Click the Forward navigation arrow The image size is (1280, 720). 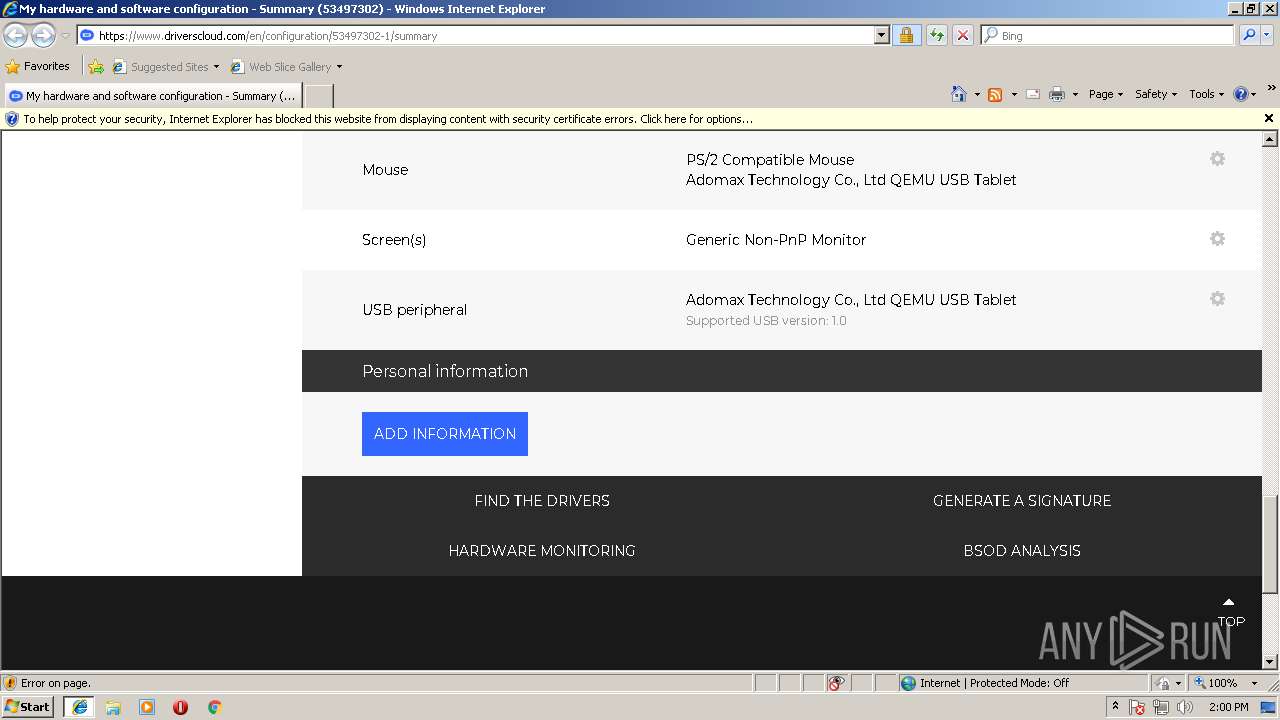(43, 36)
